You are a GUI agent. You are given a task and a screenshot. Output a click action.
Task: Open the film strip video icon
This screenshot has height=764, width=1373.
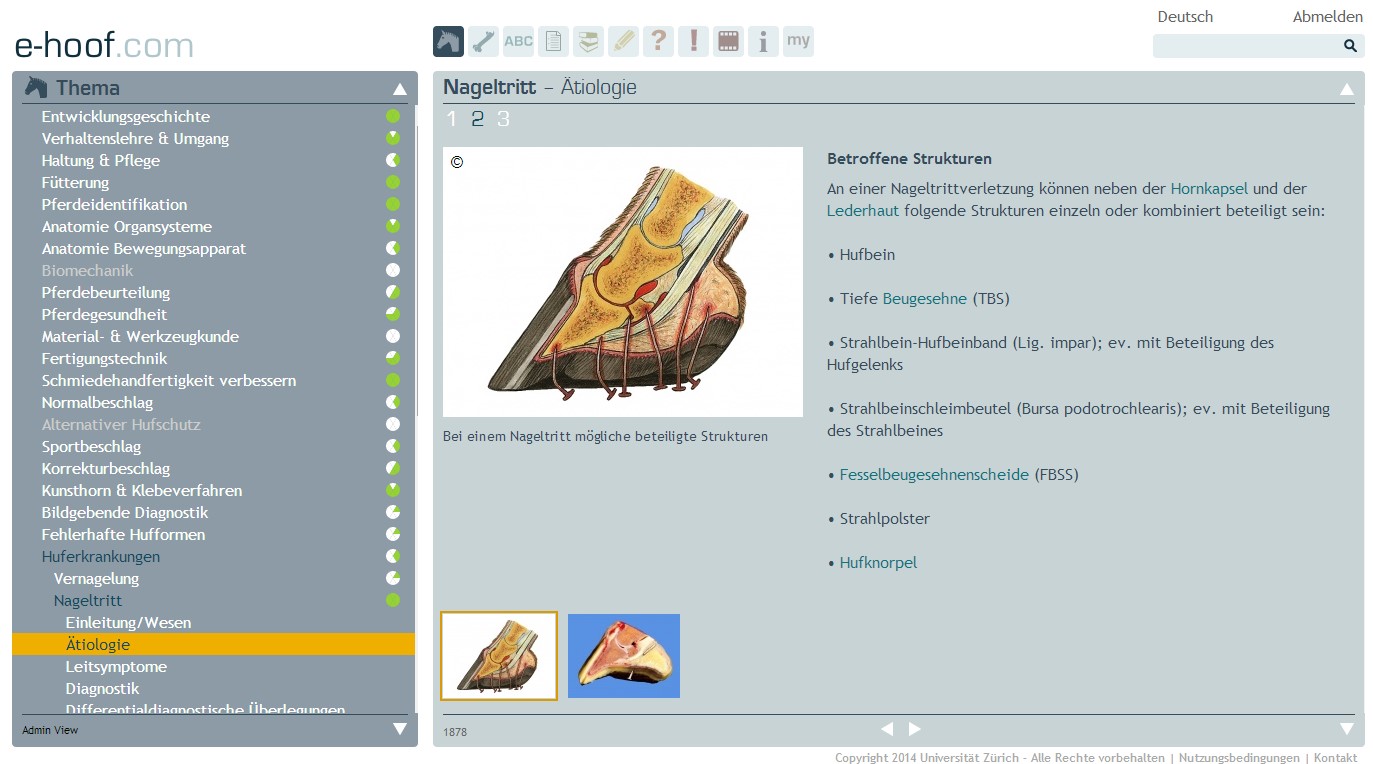(728, 42)
